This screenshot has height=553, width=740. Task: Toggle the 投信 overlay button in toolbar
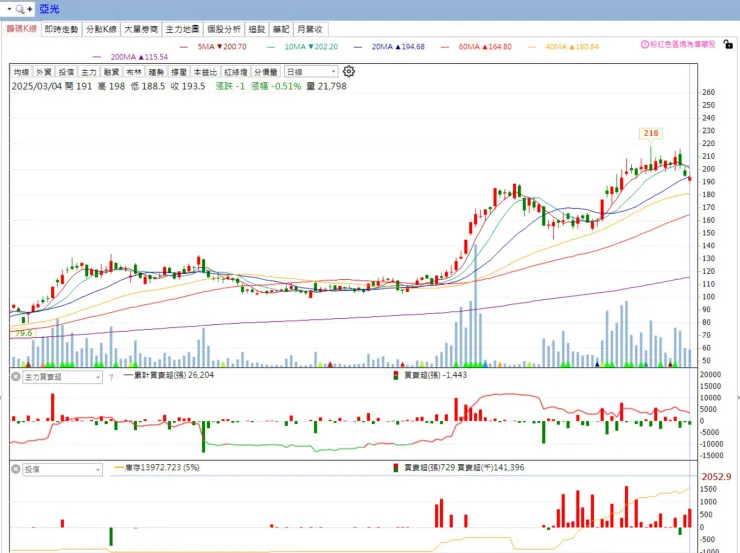coord(67,72)
